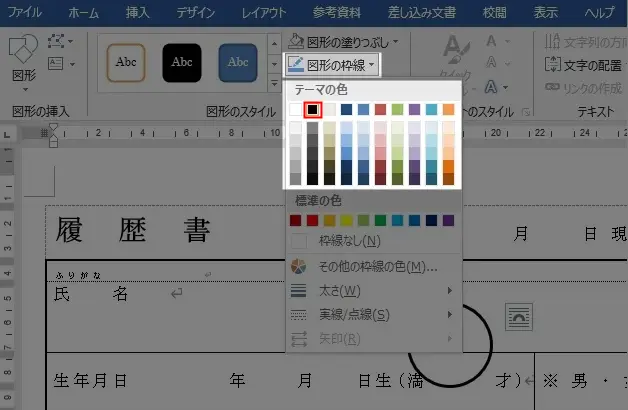628x410 pixels.
Task: Expand the 太さ line weight submenu
Action: 340,291
